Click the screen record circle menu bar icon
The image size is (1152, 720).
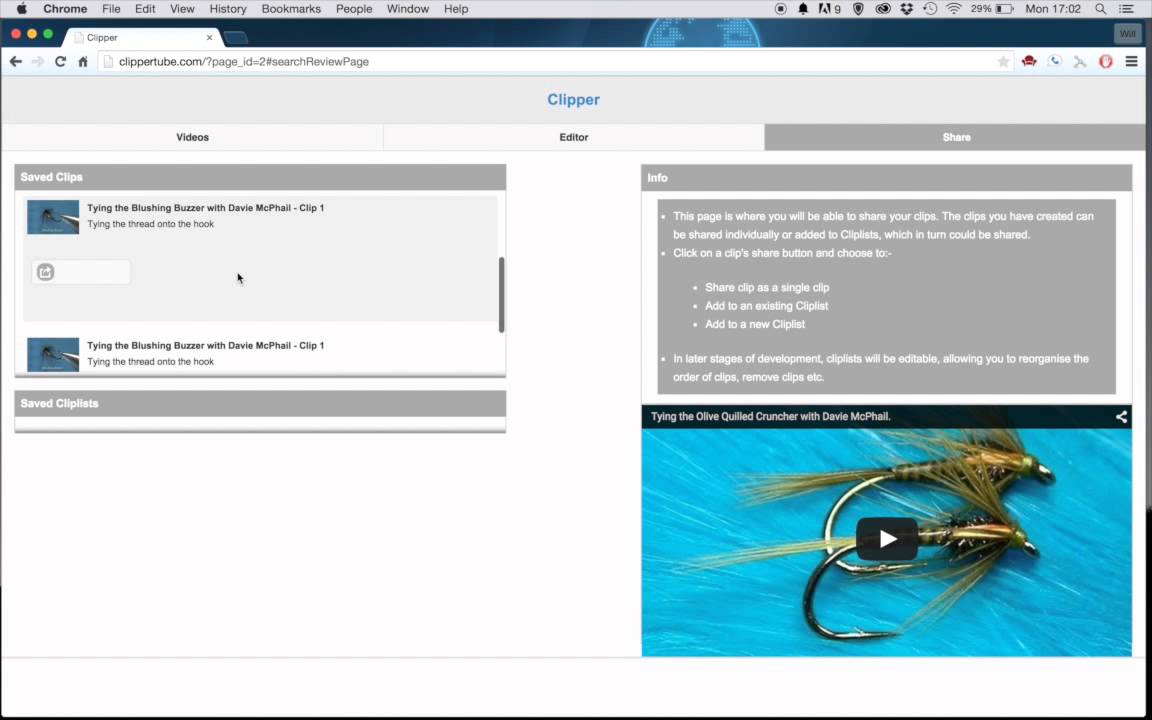tap(780, 9)
